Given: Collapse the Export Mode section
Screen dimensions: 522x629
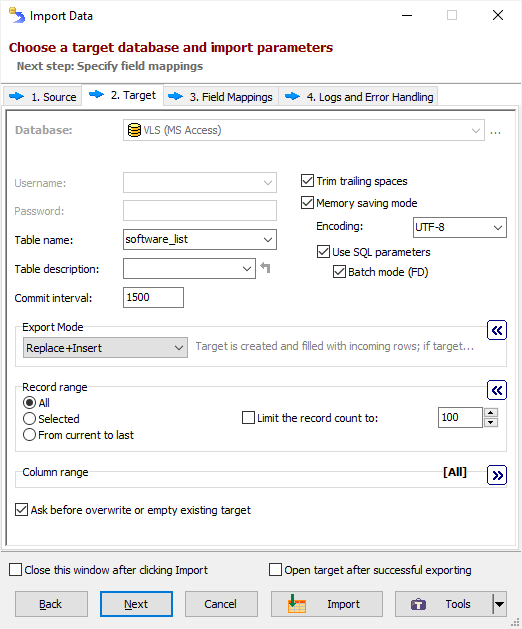Looking at the screenshot, I should [497, 330].
